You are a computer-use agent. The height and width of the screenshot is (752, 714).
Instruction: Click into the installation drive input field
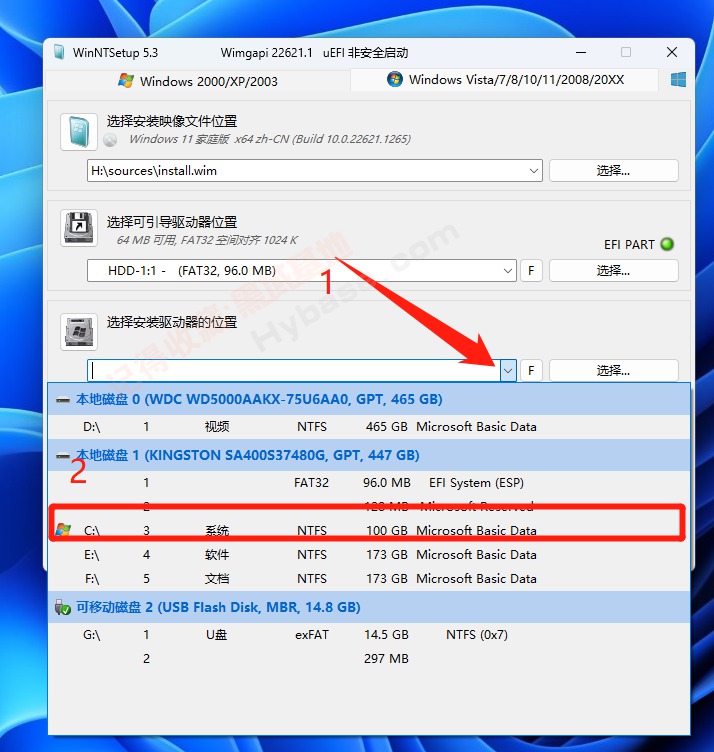[x=293, y=370]
